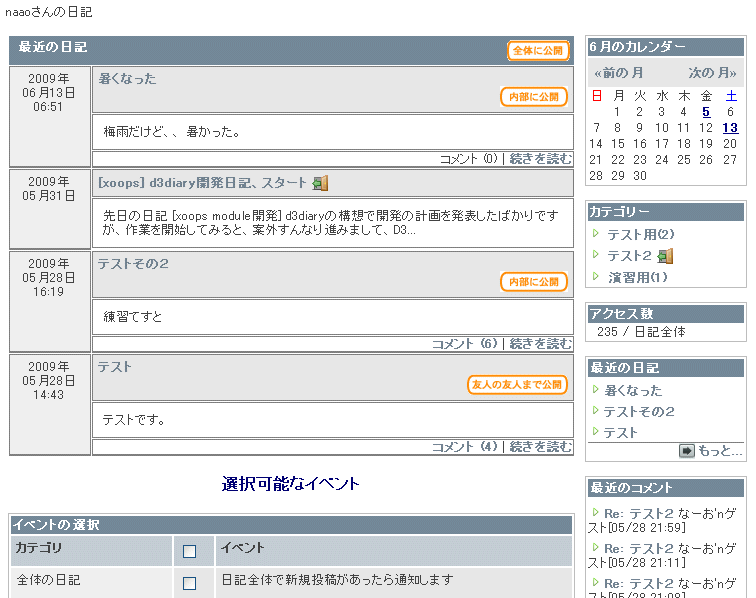Select date 13 in the June calendar
756x598 pixels.
click(730, 128)
